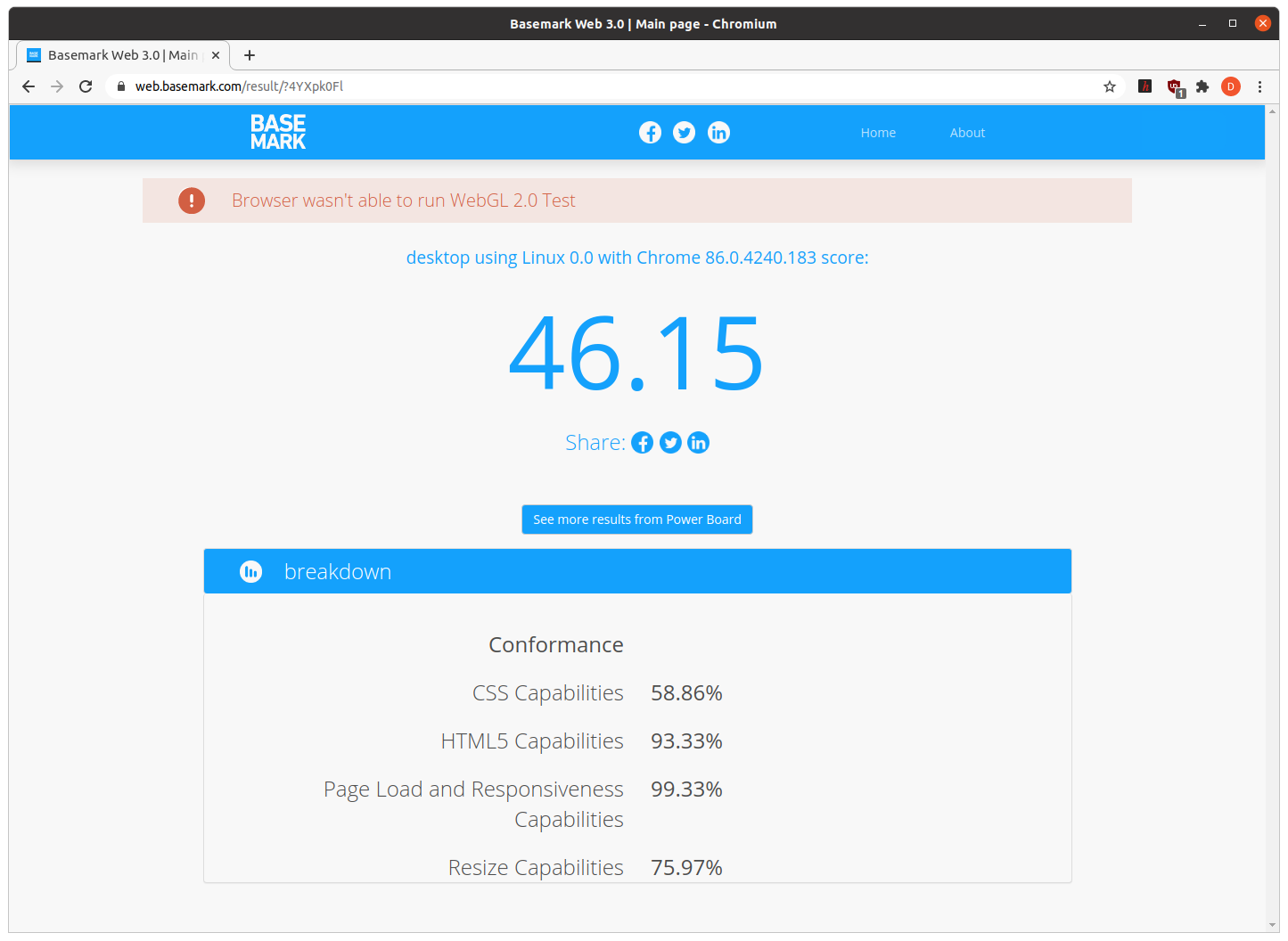Image resolution: width=1288 pixels, height=941 pixels.
Task: View site security lock icon
Action: [x=121, y=86]
